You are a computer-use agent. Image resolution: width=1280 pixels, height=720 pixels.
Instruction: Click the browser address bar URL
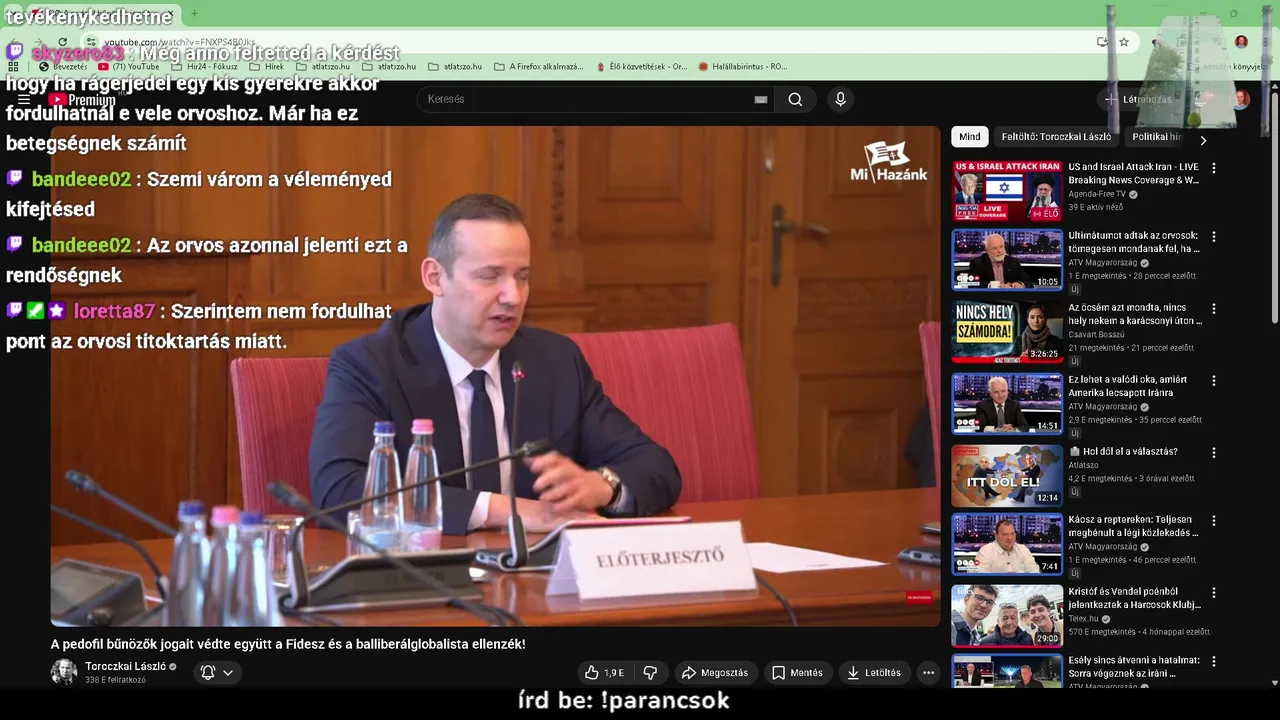pyautogui.click(x=180, y=43)
